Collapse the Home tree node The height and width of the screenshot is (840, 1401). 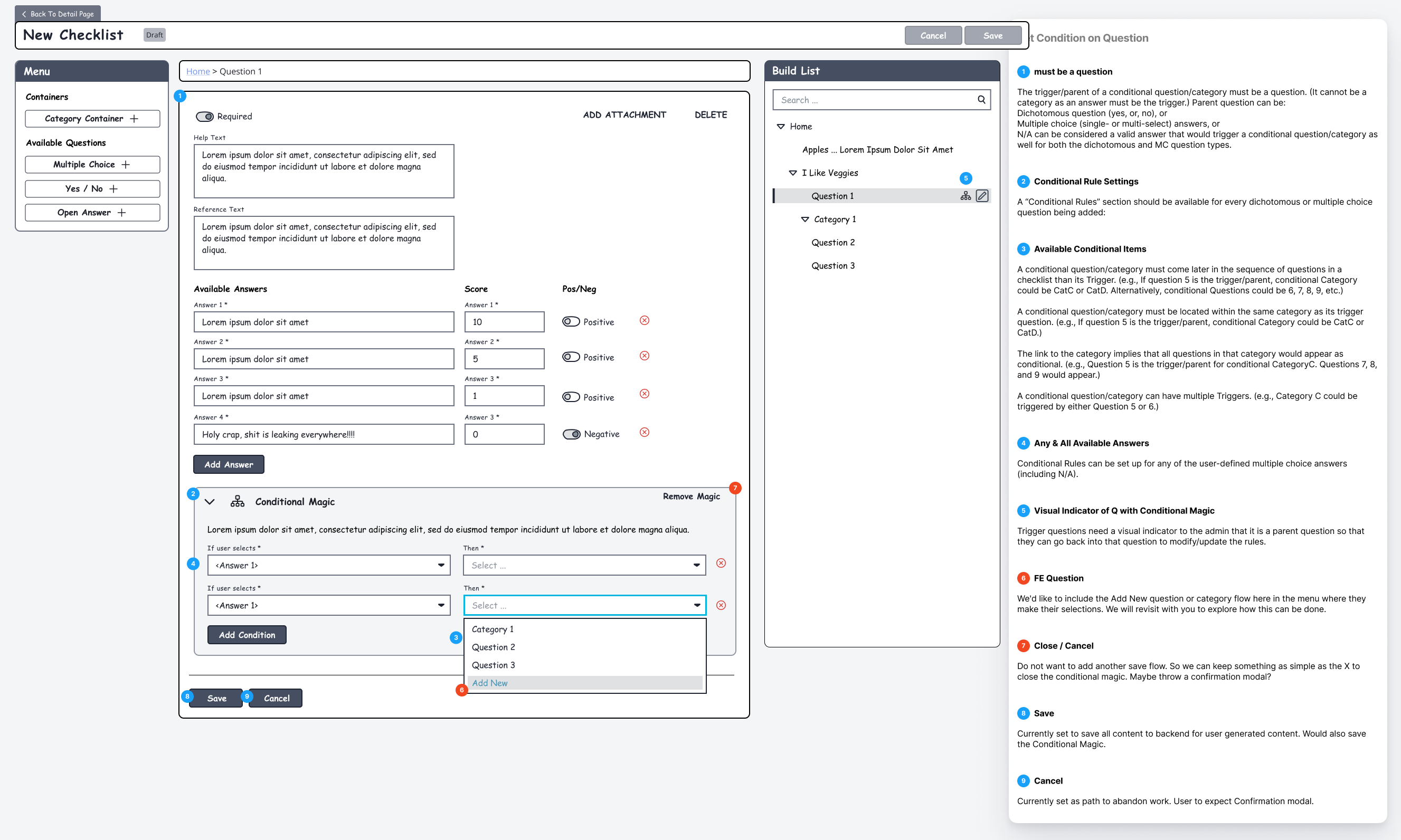point(780,126)
